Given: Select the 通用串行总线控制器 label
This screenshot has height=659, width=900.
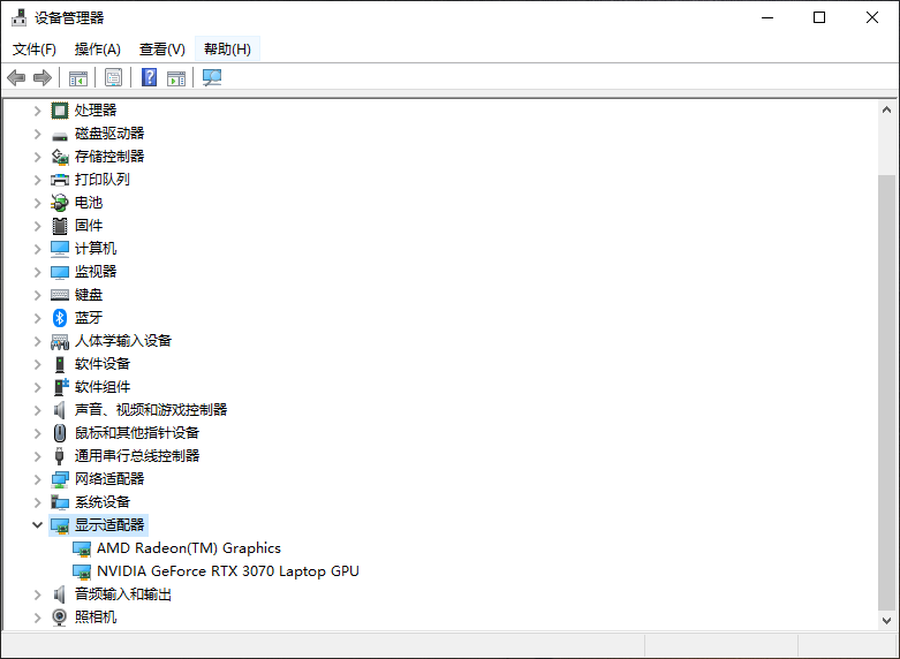Looking at the screenshot, I should click(x=137, y=456).
